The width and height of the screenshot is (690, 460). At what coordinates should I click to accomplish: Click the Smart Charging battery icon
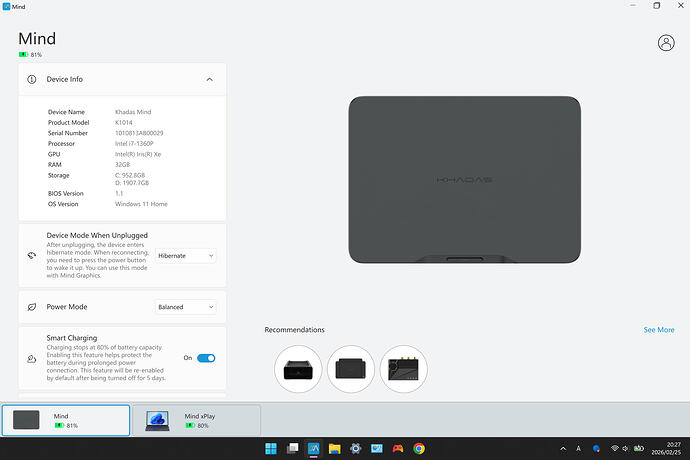tap(32, 358)
